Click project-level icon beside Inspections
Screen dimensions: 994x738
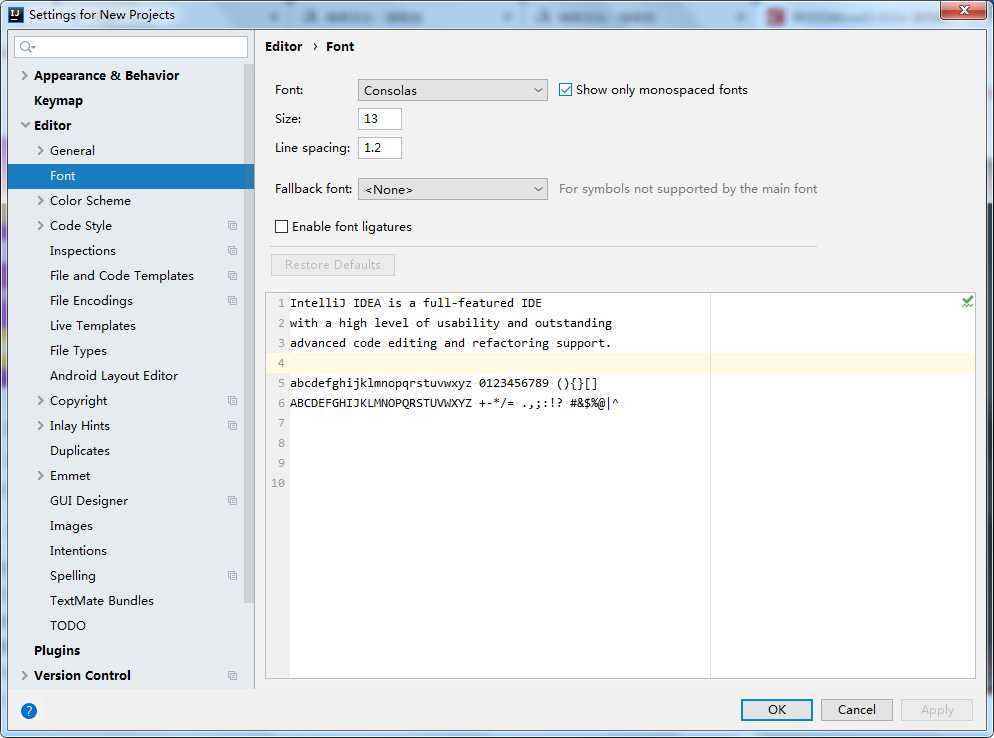[x=233, y=250]
